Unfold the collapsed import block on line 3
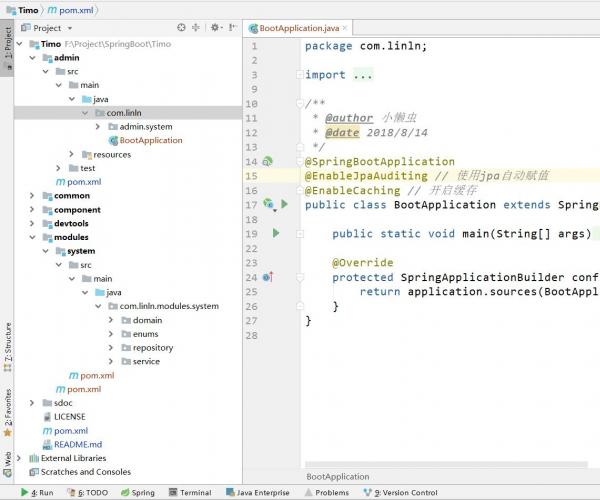 pos(300,75)
